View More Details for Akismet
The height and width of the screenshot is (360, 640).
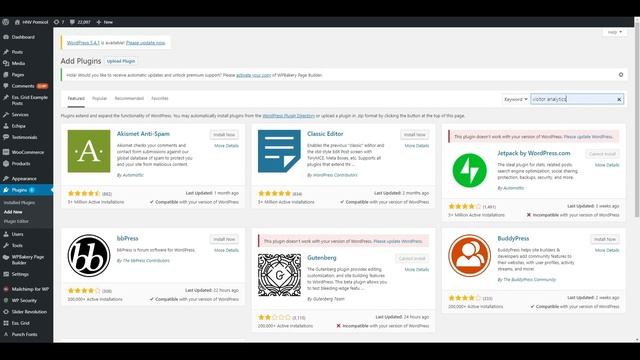pos(226,146)
